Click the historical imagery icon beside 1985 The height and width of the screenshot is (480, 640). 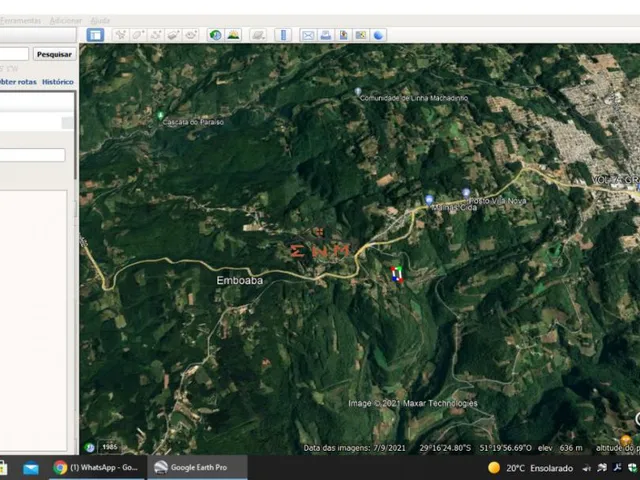89,448
